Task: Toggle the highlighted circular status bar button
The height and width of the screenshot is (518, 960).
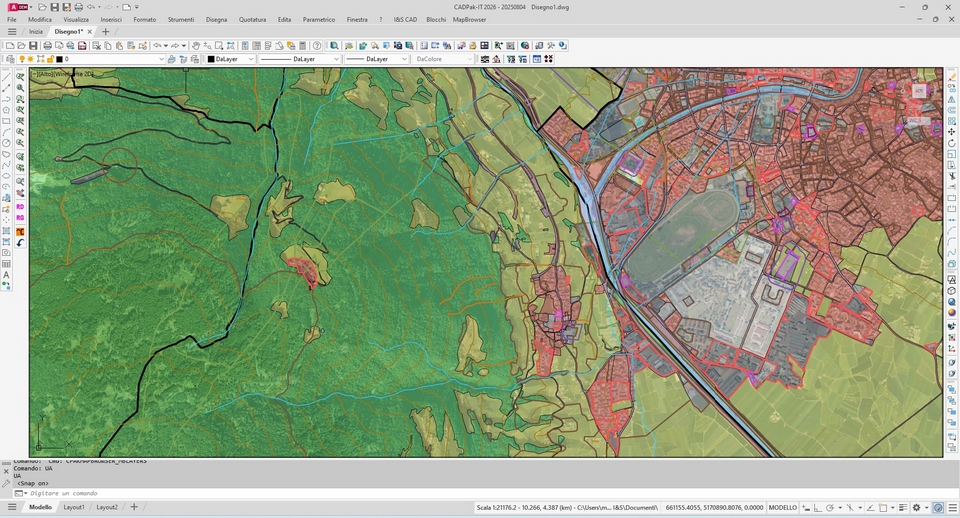Action: 938,508
